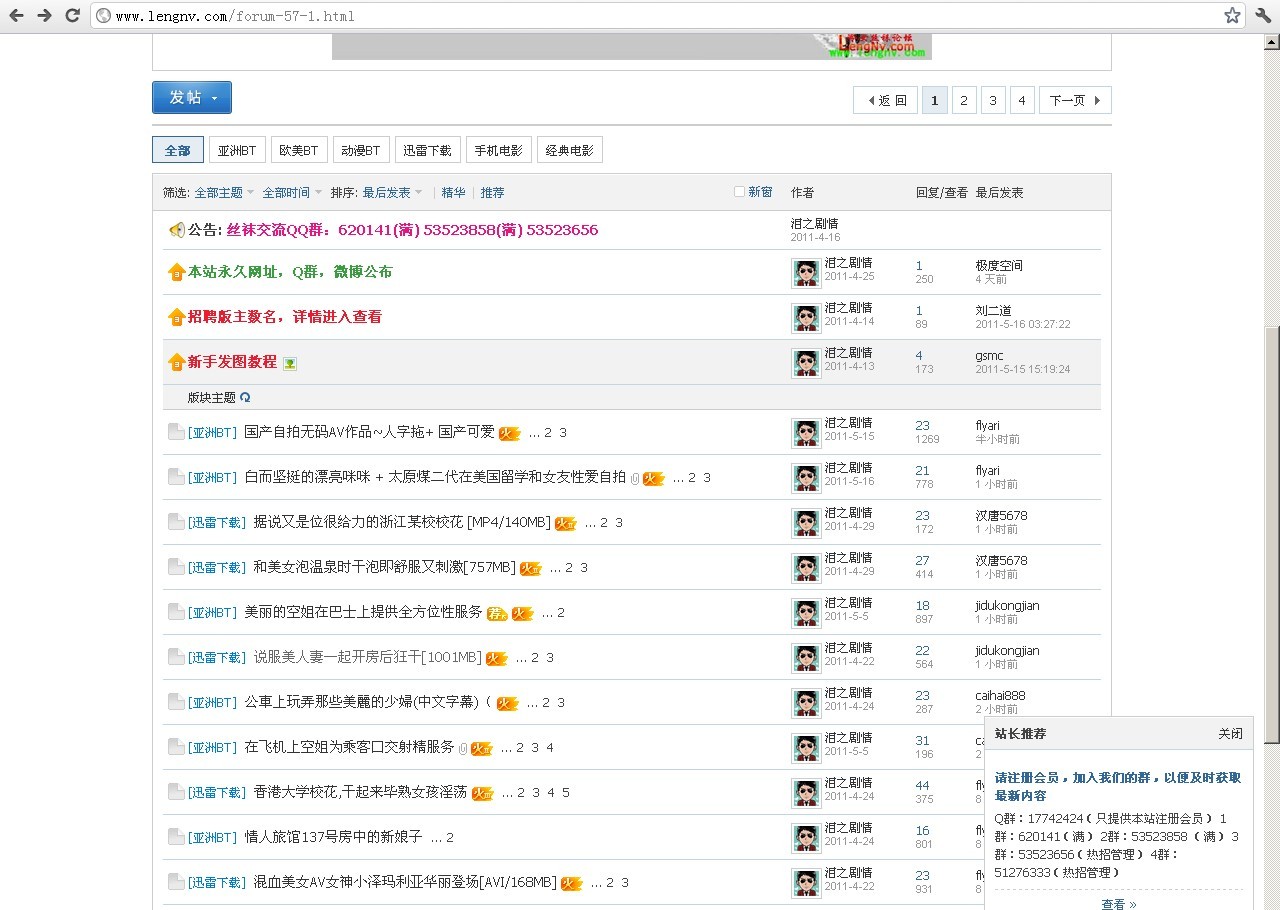The height and width of the screenshot is (910, 1280).
Task: Click the 下一页 pagination button
Action: [1074, 100]
